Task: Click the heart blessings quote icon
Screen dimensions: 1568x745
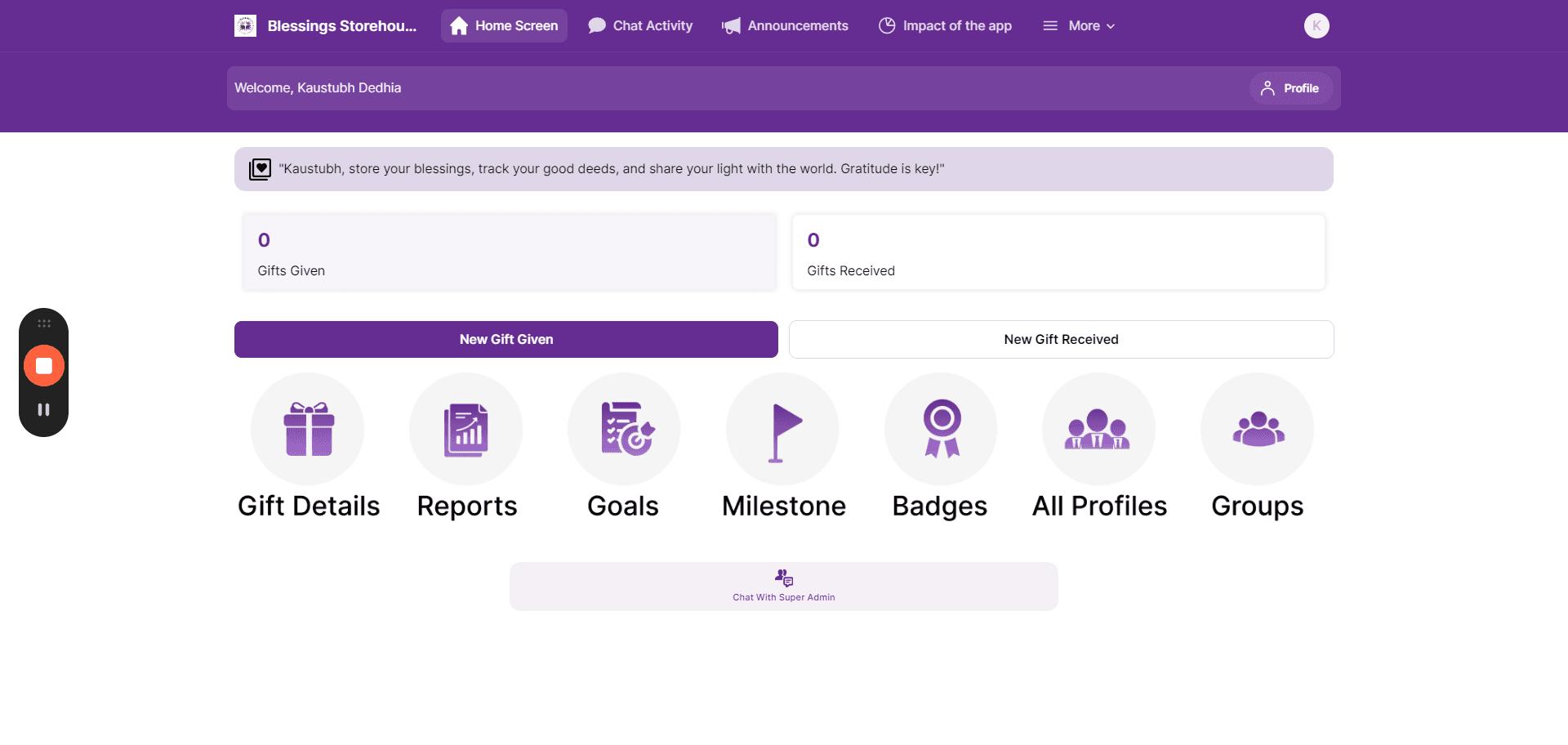Action: (260, 169)
